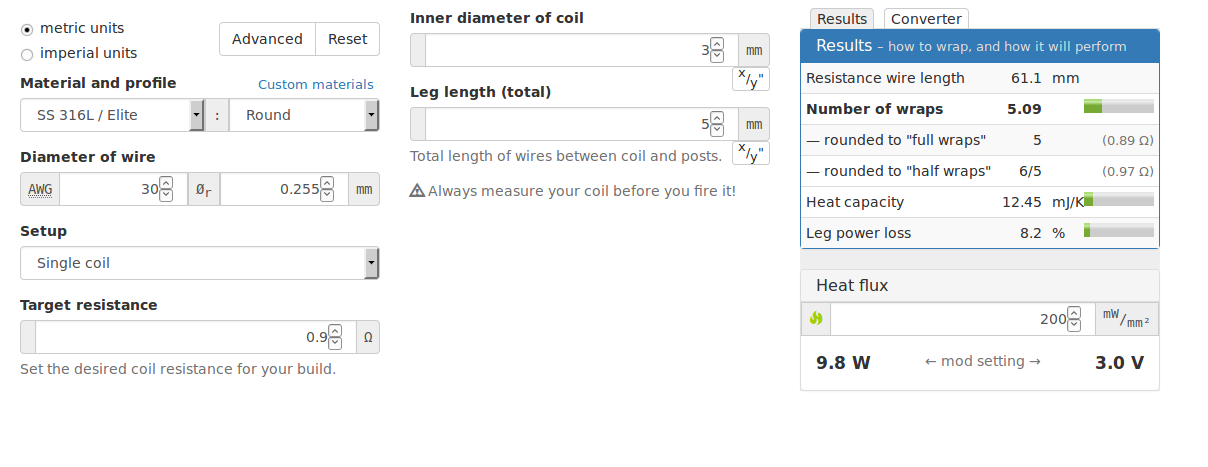Click the ohm unit on target resistance
1208x467 pixels.
pyautogui.click(x=367, y=337)
